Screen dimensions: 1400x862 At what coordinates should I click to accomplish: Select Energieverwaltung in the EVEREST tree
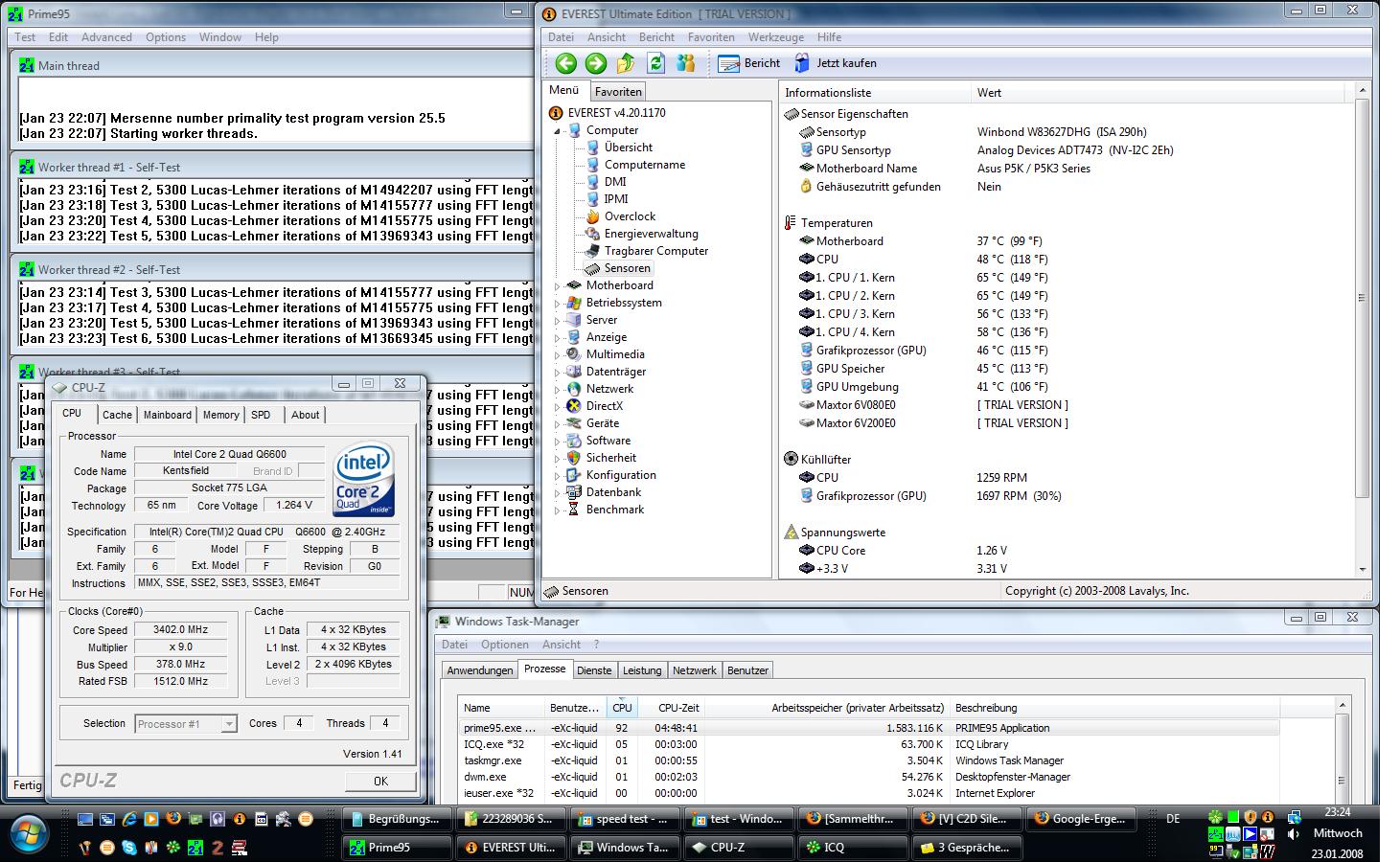click(651, 234)
